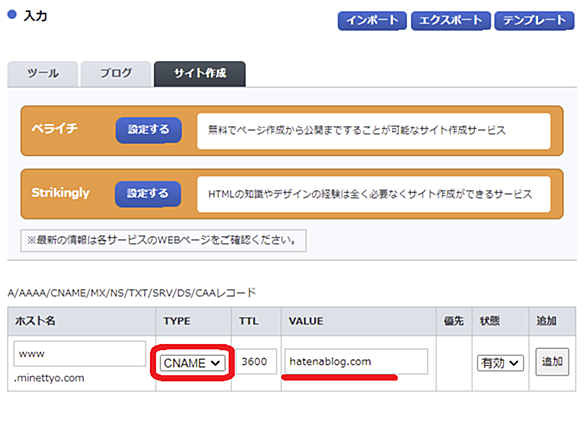
Task: Click the note ※最新の情報は各サービスのWEBページ
Action: click(x=162, y=240)
